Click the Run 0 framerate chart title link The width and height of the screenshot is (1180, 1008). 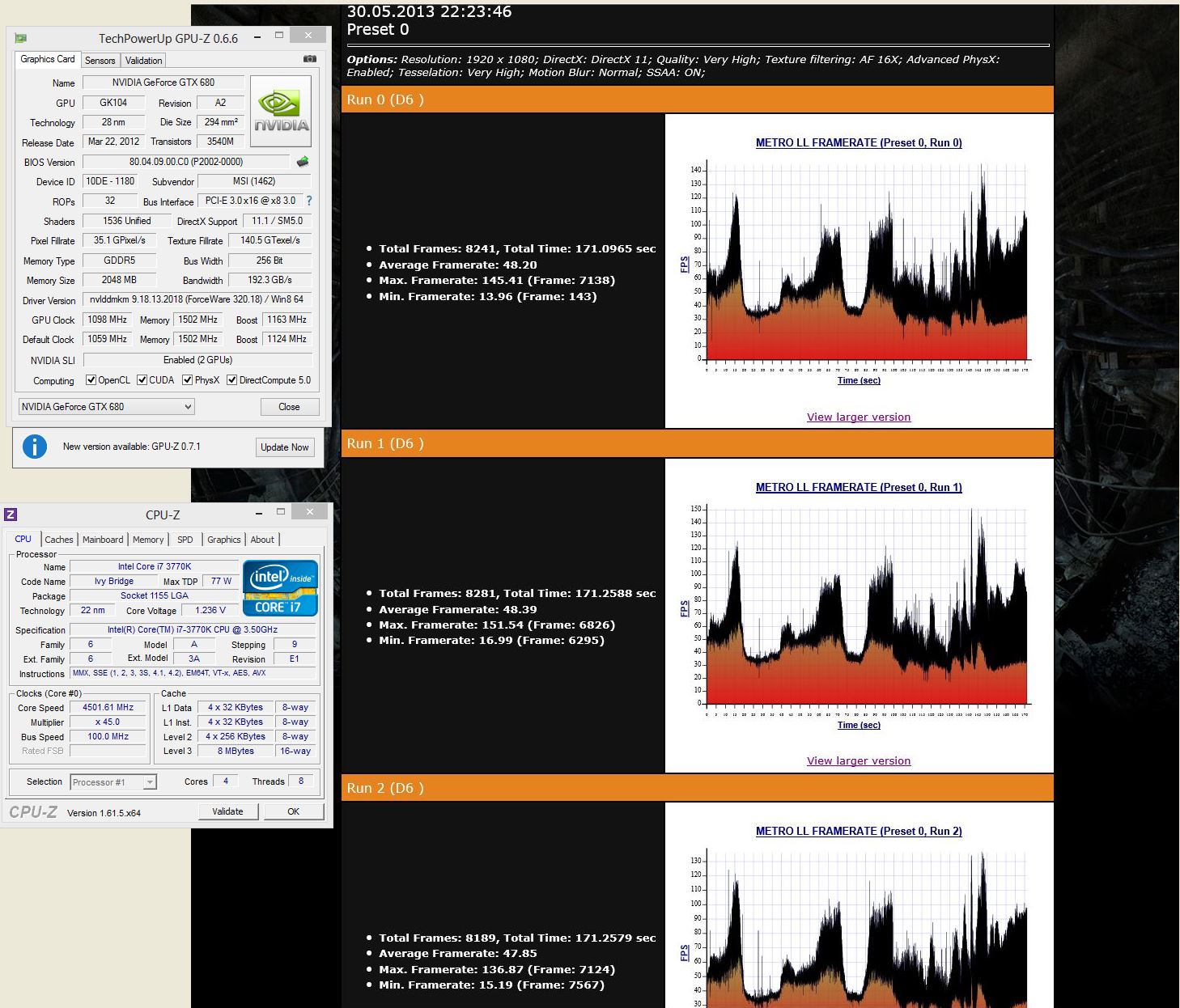click(859, 143)
